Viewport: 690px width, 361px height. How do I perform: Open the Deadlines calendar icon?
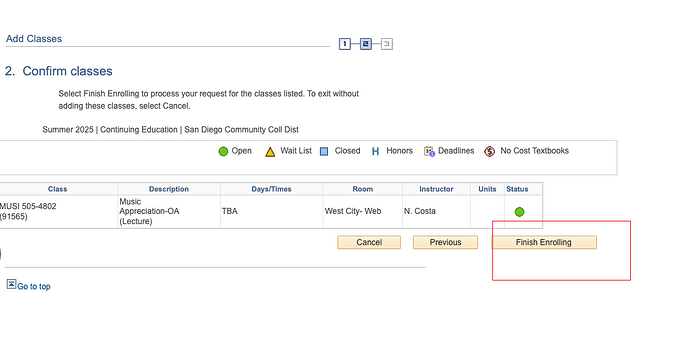[429, 151]
